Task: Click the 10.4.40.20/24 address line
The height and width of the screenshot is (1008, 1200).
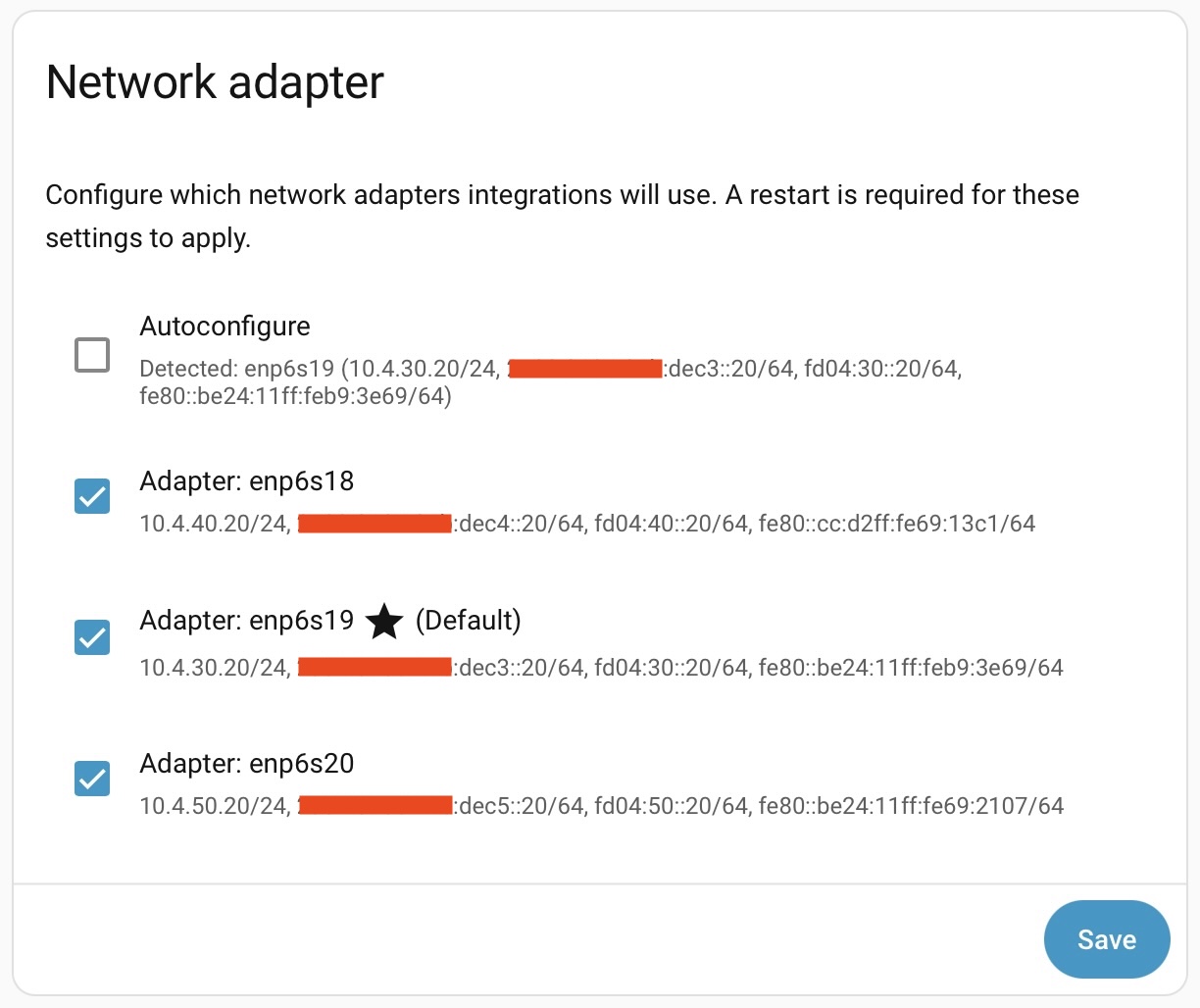Action: click(214, 524)
